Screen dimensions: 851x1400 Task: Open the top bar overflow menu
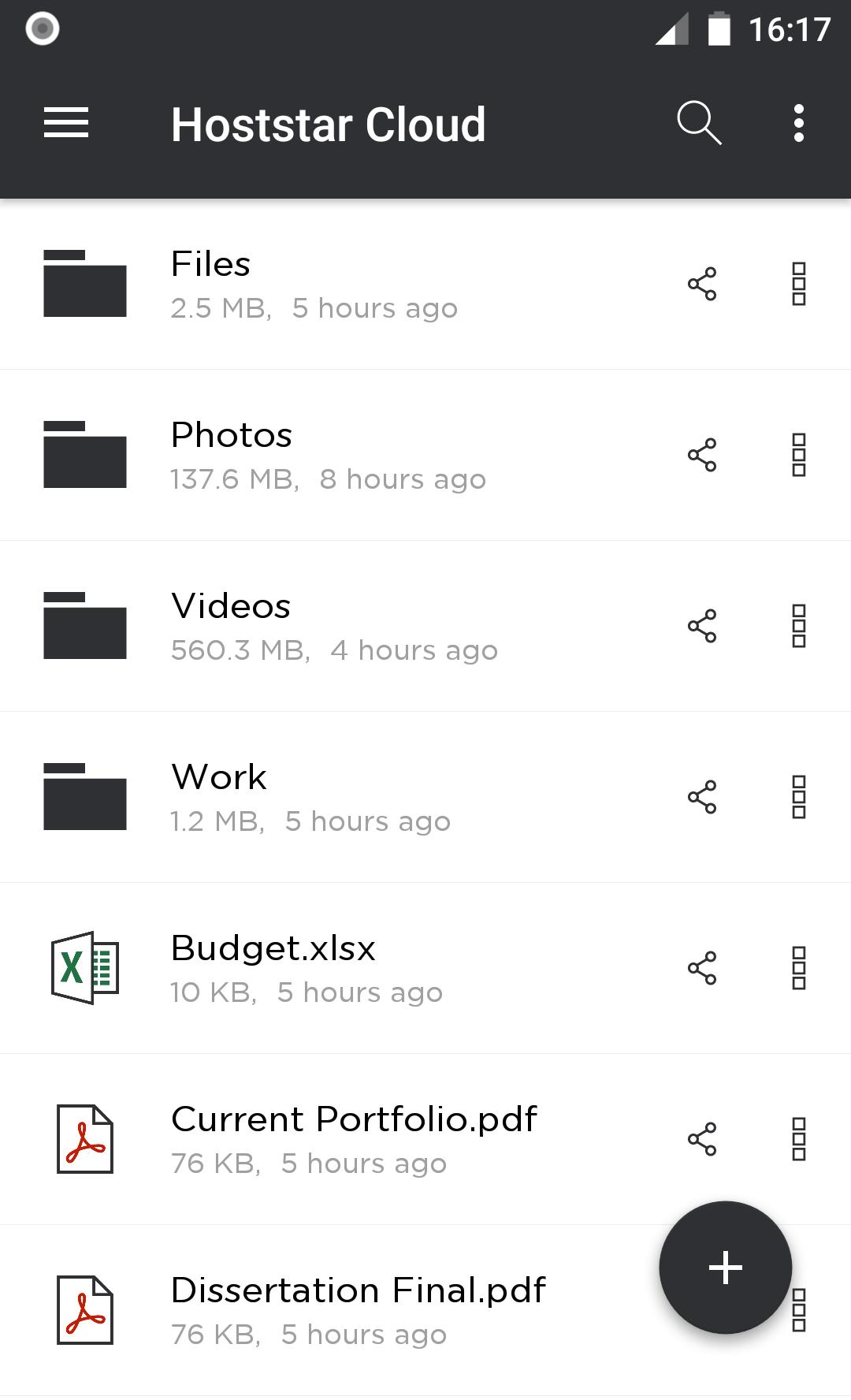(798, 124)
